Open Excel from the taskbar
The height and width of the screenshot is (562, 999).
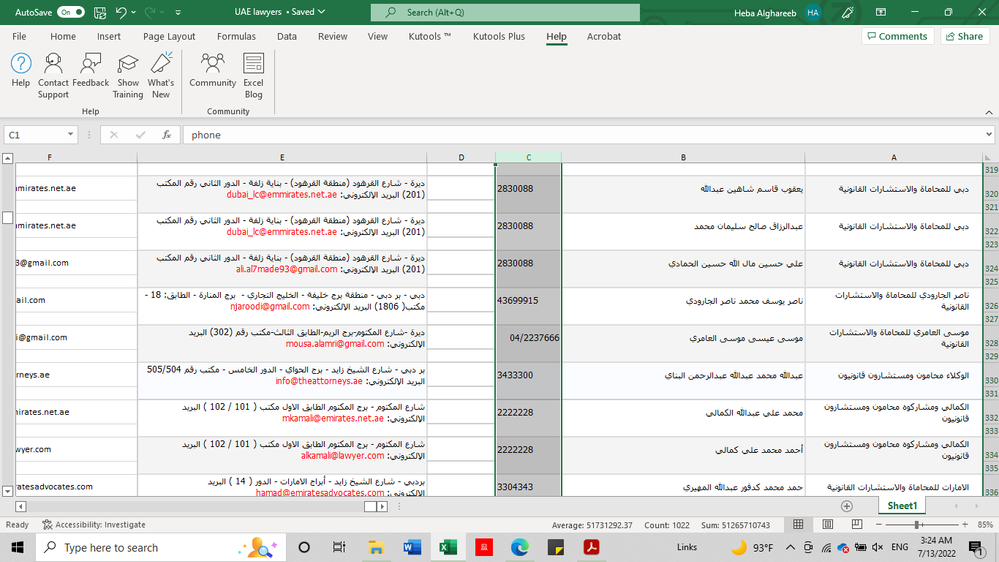point(448,547)
